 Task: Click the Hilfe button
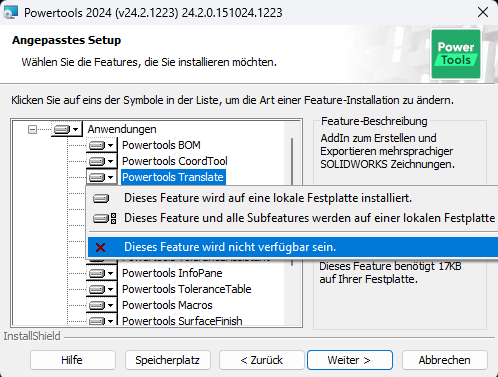(73, 360)
